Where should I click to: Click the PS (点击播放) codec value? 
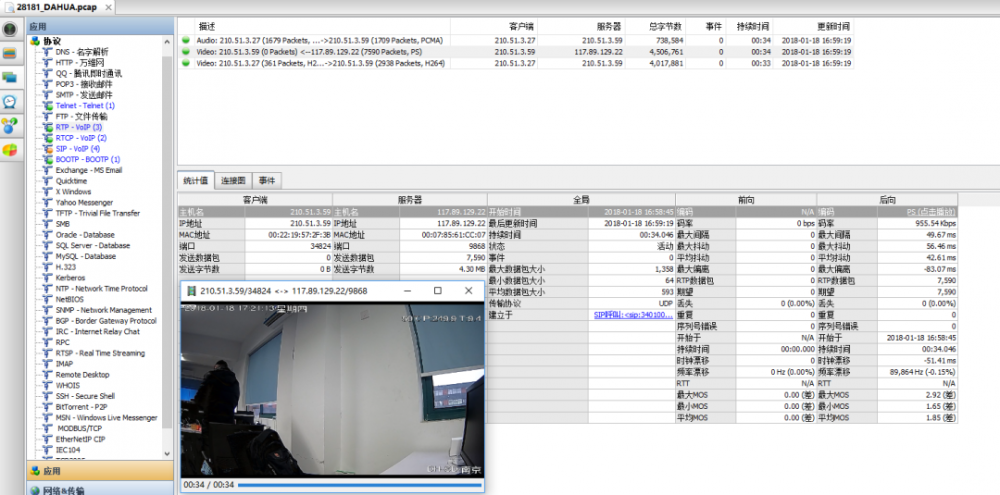(x=931, y=212)
